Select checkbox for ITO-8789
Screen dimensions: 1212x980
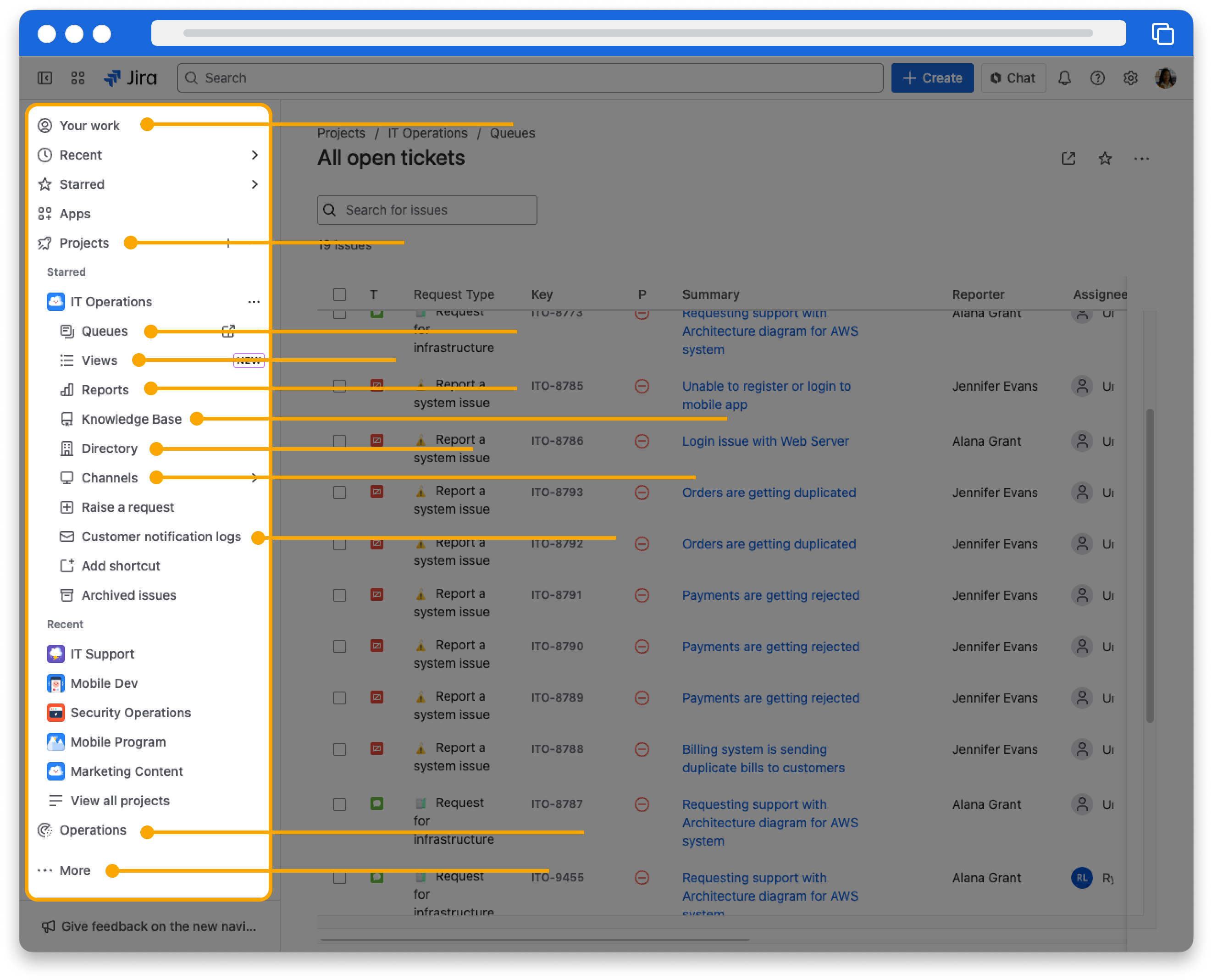point(339,698)
